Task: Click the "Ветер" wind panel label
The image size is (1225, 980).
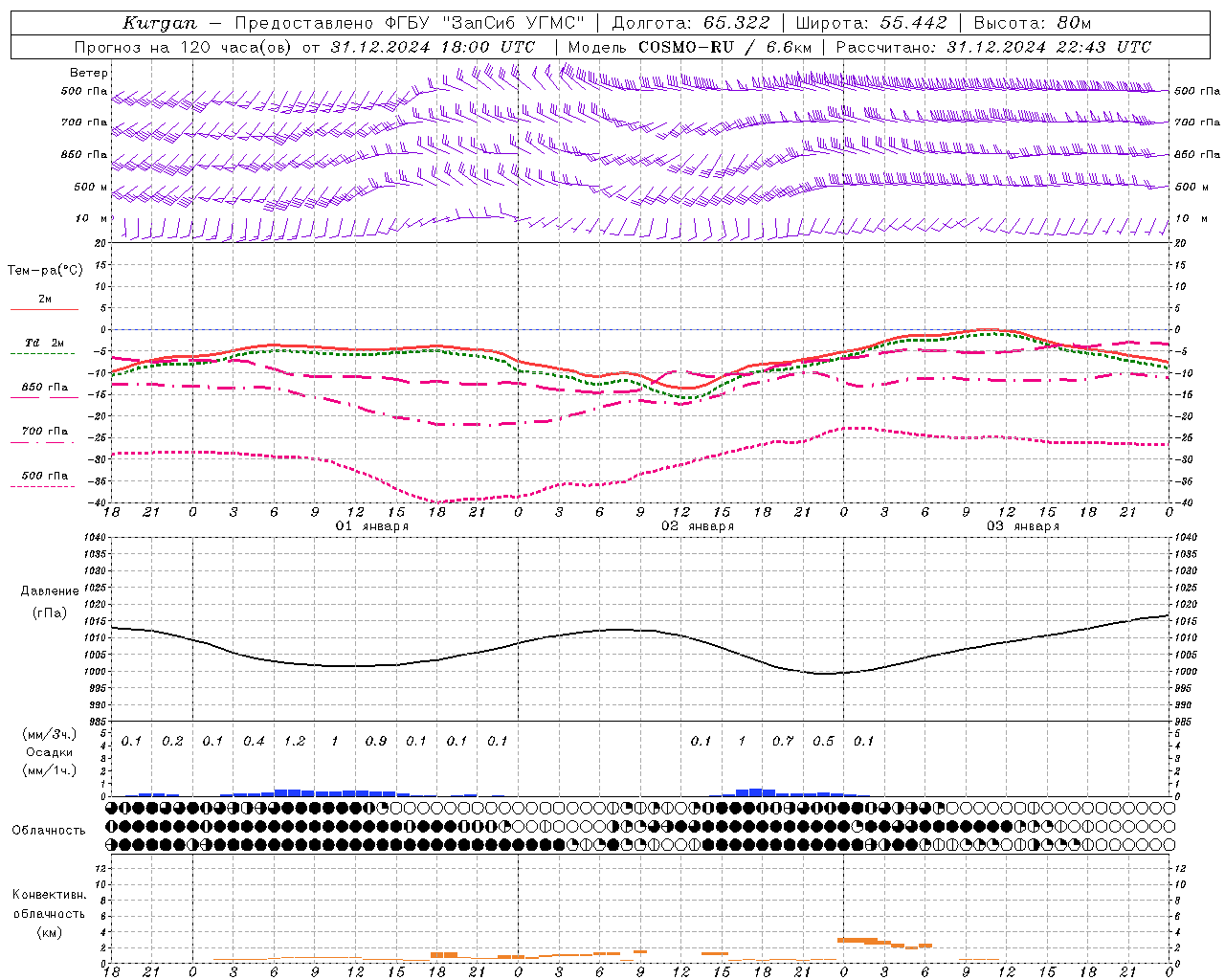Action: pos(89,73)
